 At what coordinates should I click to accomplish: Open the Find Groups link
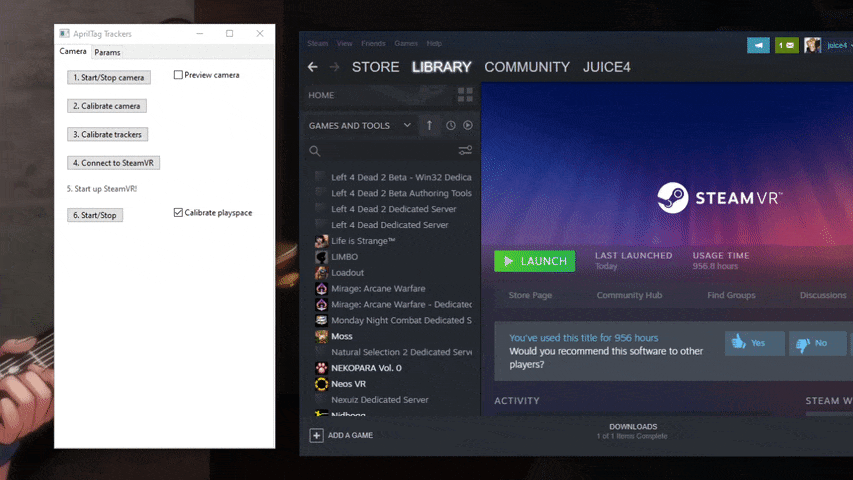pos(731,295)
